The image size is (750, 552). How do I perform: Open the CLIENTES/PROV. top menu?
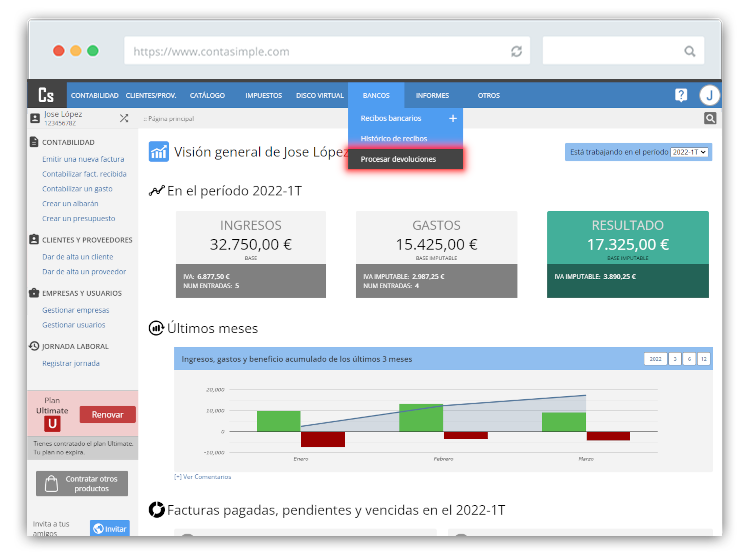click(151, 95)
